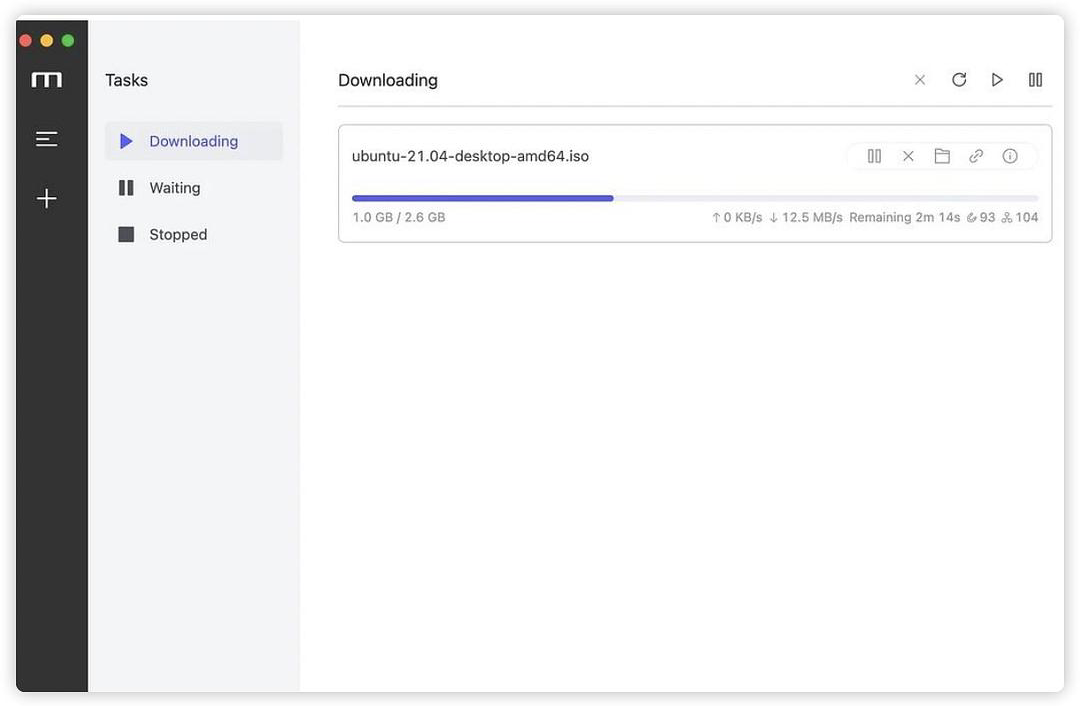The width and height of the screenshot is (1080, 706).
Task: Click the ubuntu download progress bar
Action: [694, 199]
